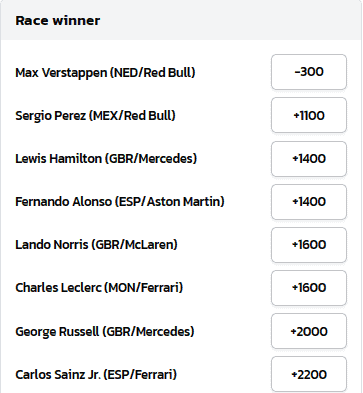Pick Sergio Perez at +1100 odds
Screen dimensions: 363x393
pos(309,115)
